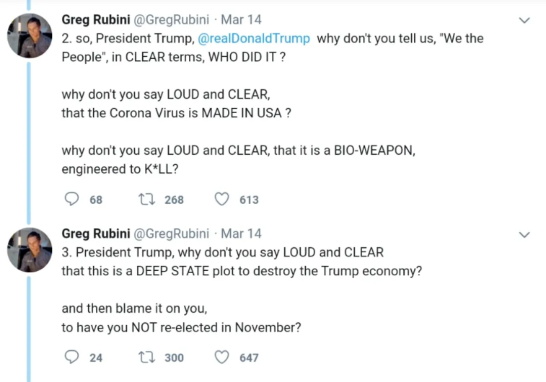The image size is (546, 382).
Task: Click @GregRubini handle on the first tweet
Action: [x=172, y=20]
